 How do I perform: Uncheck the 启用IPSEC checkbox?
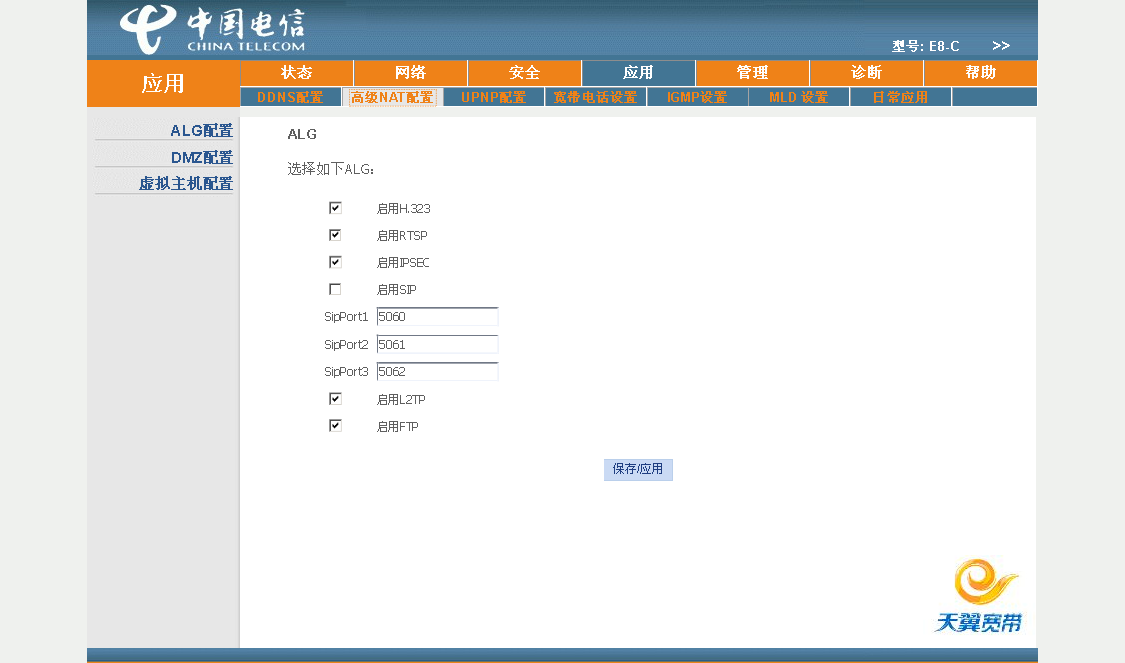click(x=335, y=263)
